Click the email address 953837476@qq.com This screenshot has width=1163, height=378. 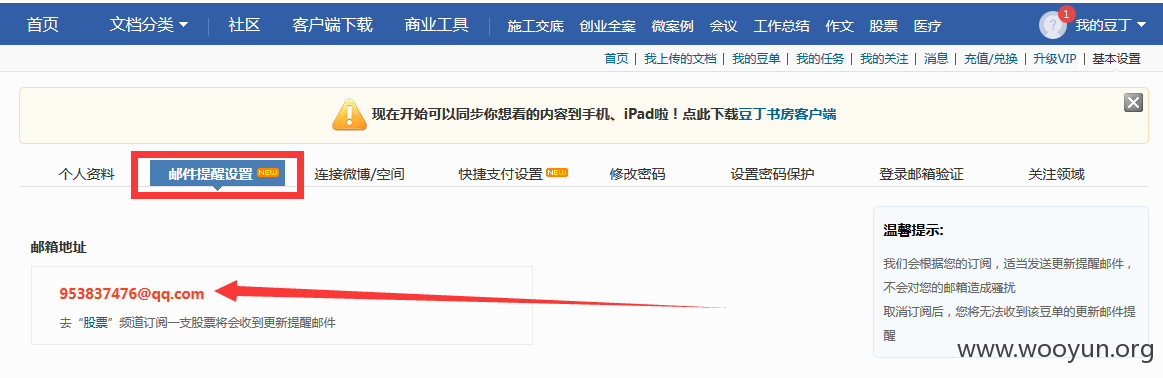pyautogui.click(x=131, y=294)
